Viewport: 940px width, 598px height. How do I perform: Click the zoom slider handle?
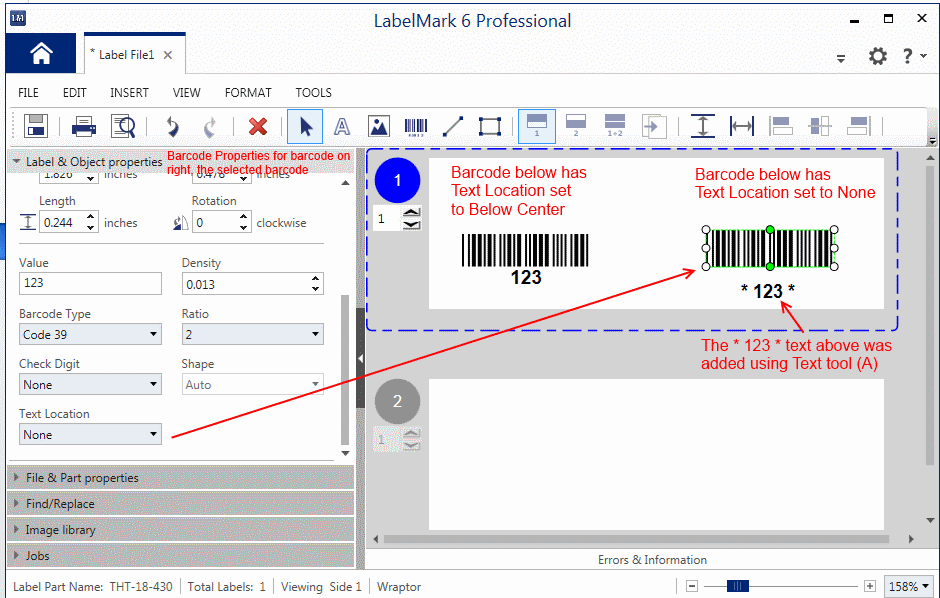737,586
